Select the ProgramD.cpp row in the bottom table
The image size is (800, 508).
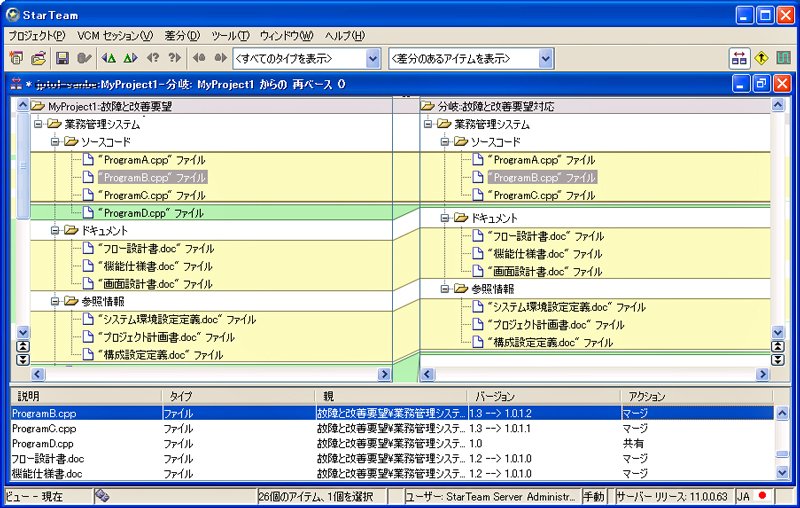pyautogui.click(x=392, y=443)
